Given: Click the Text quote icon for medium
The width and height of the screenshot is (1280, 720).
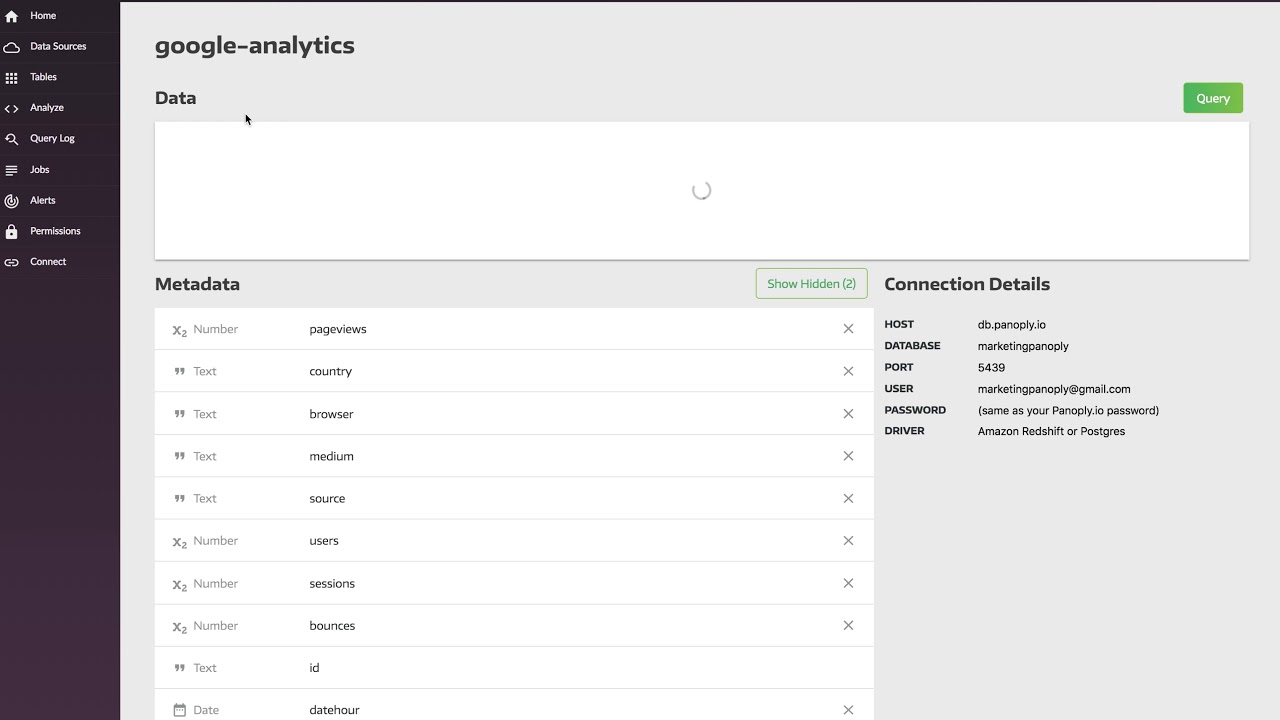Looking at the screenshot, I should [180, 456].
